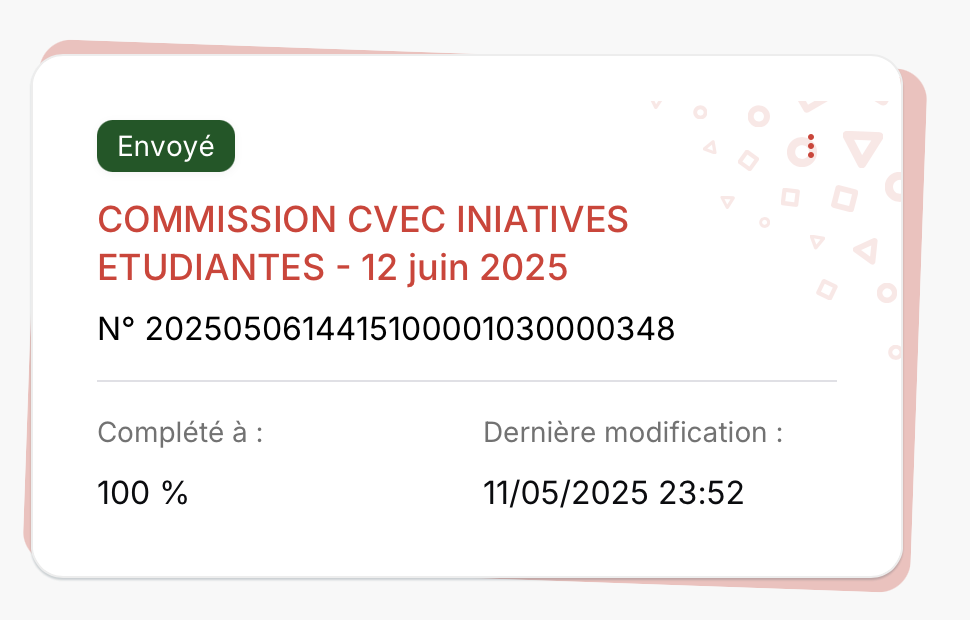Open the three-dot options menu
970x620 pixels.
click(x=811, y=146)
